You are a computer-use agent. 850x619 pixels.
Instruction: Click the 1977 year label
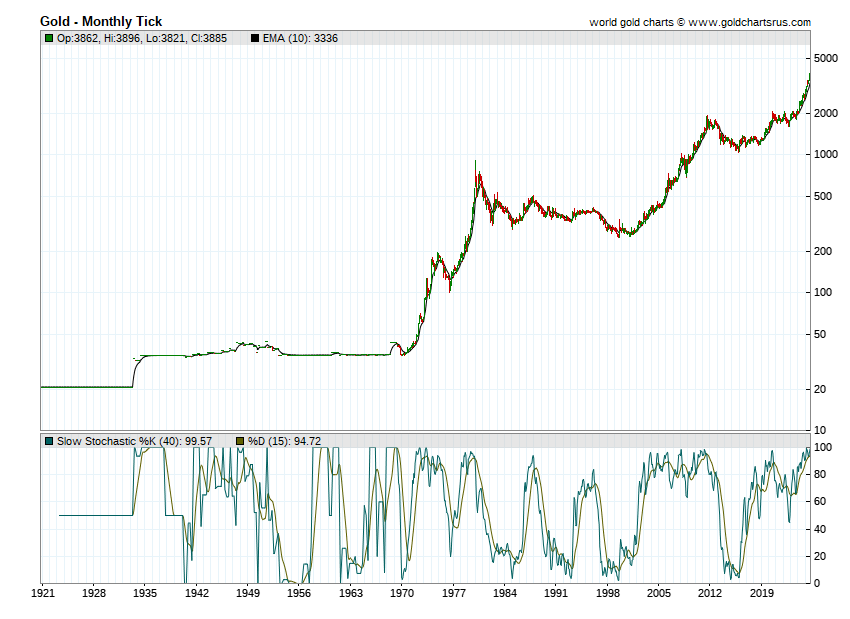click(453, 593)
